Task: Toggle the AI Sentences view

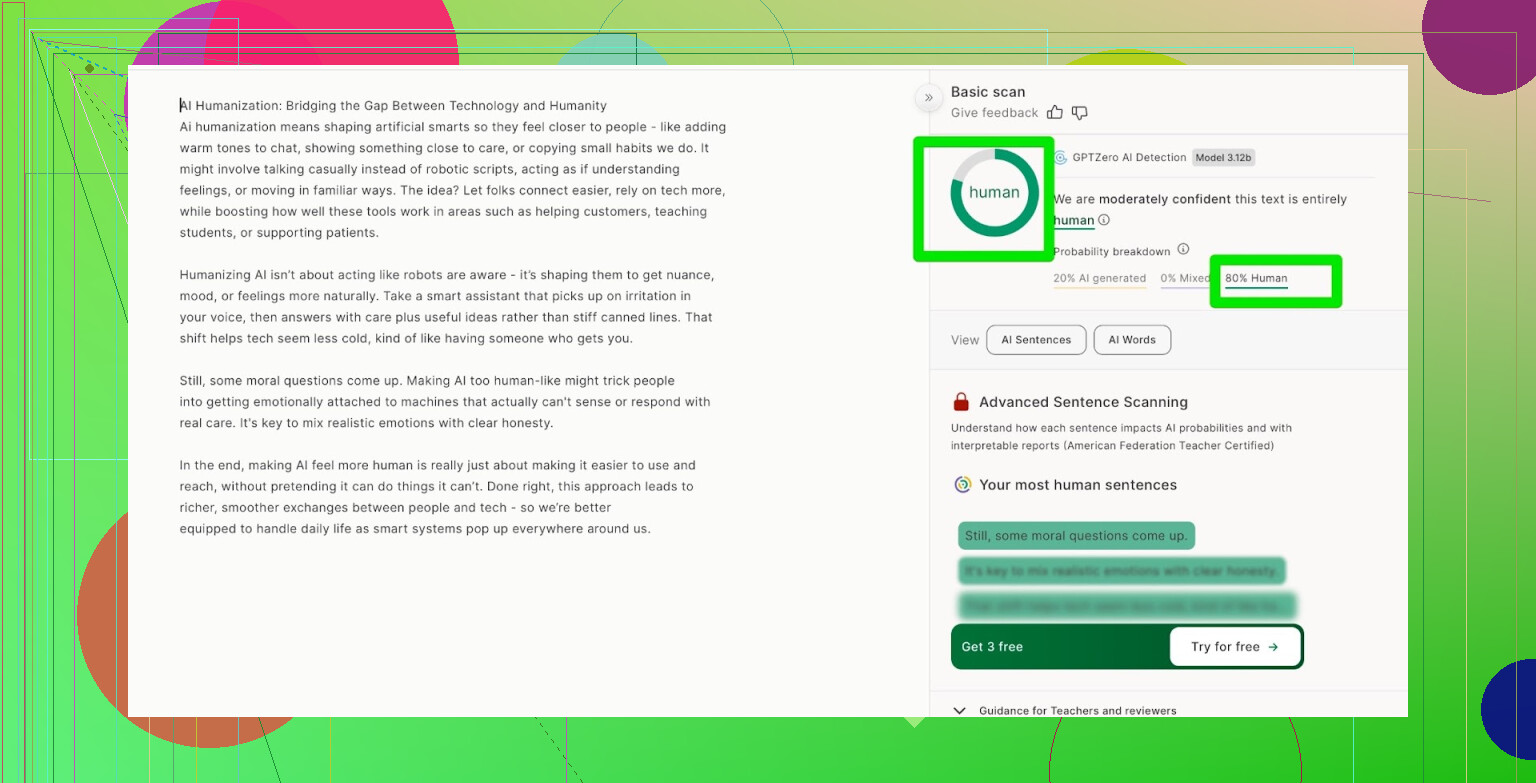Action: 1035,340
